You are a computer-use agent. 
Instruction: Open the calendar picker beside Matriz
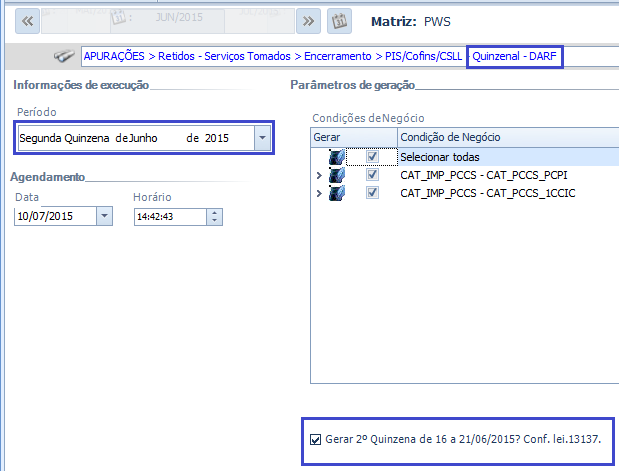[x=339, y=21]
